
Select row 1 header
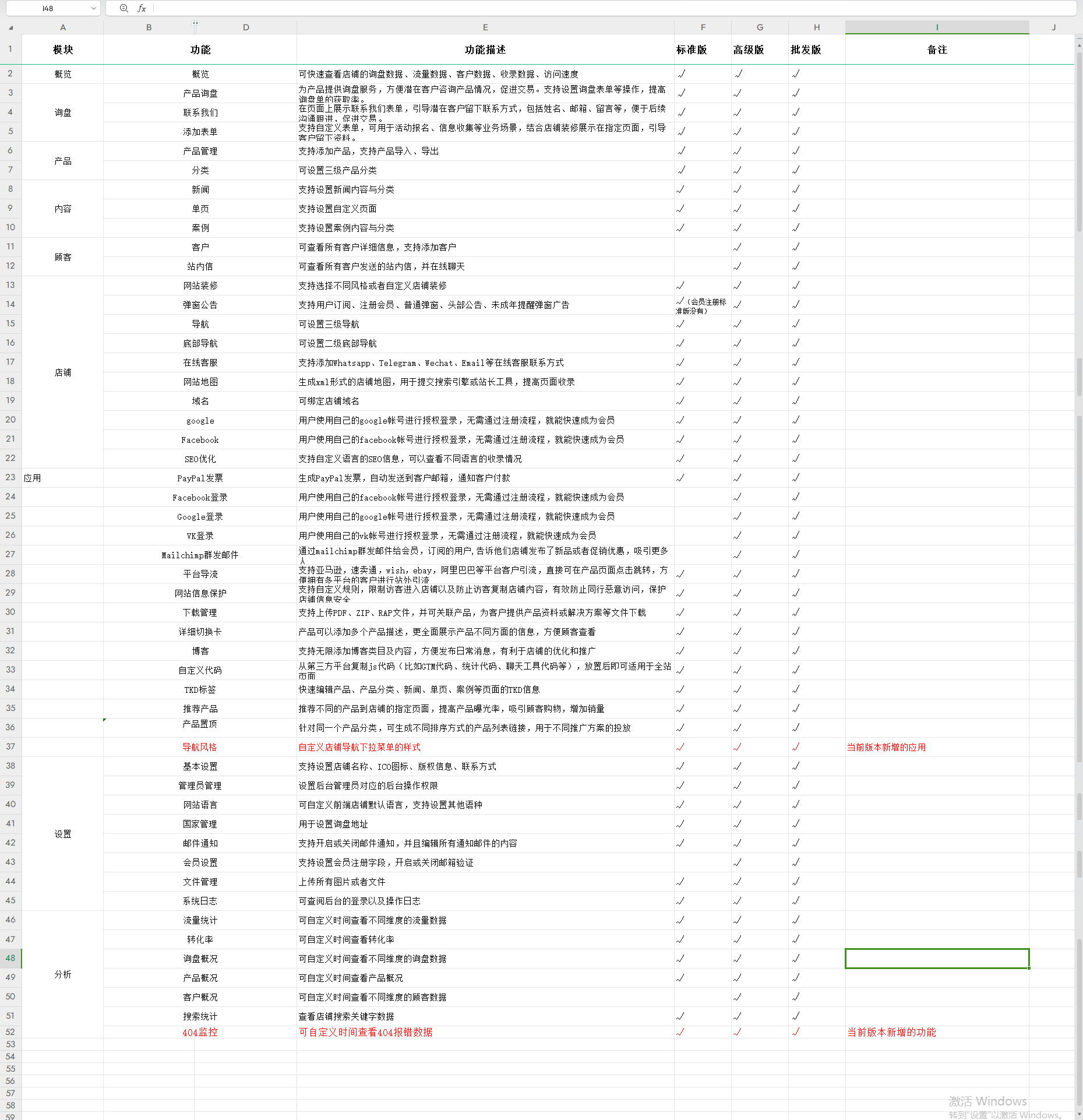(x=10, y=49)
